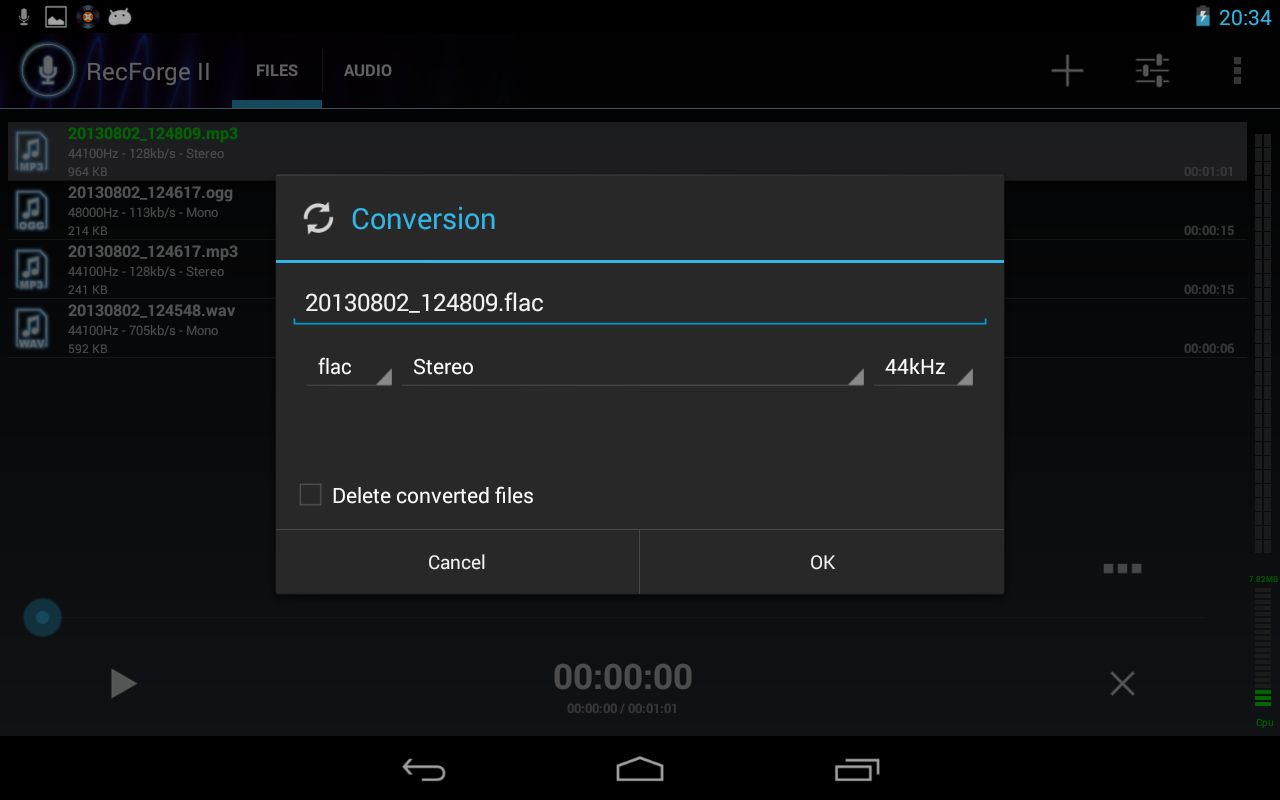This screenshot has width=1280, height=800.
Task: Dismiss the dialog with Cancel
Action: click(456, 561)
